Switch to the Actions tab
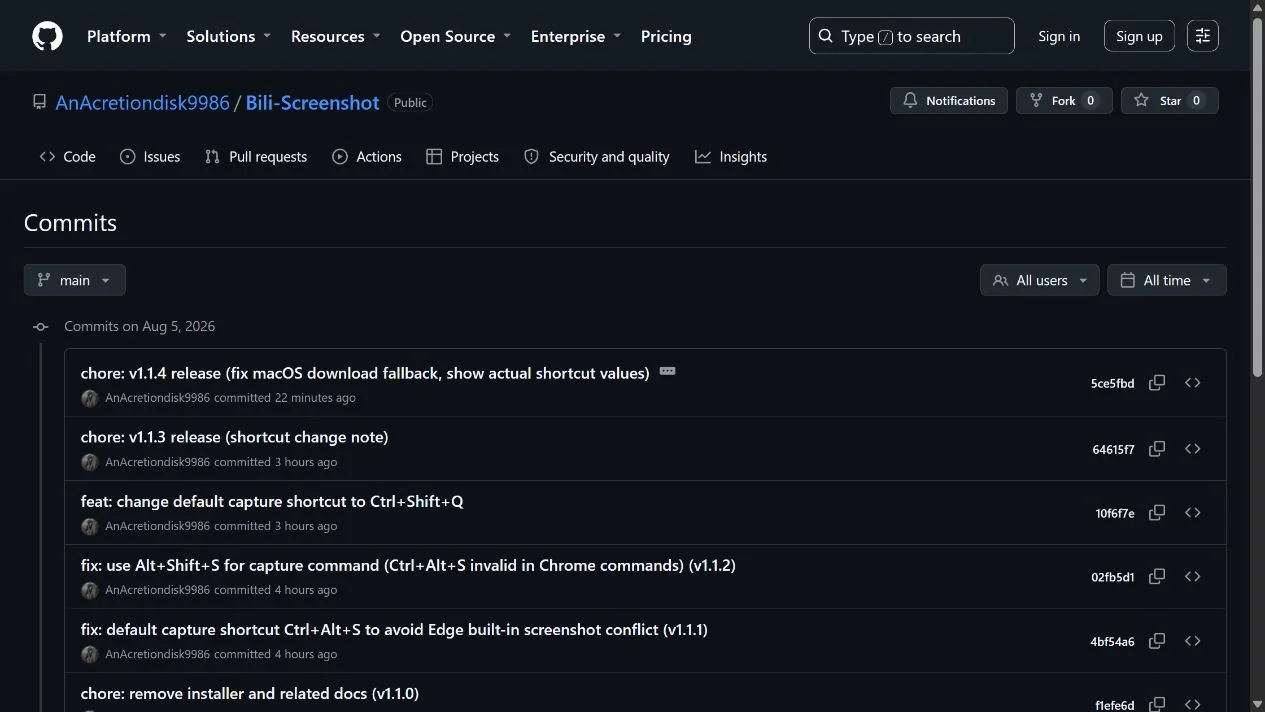 [x=367, y=157]
